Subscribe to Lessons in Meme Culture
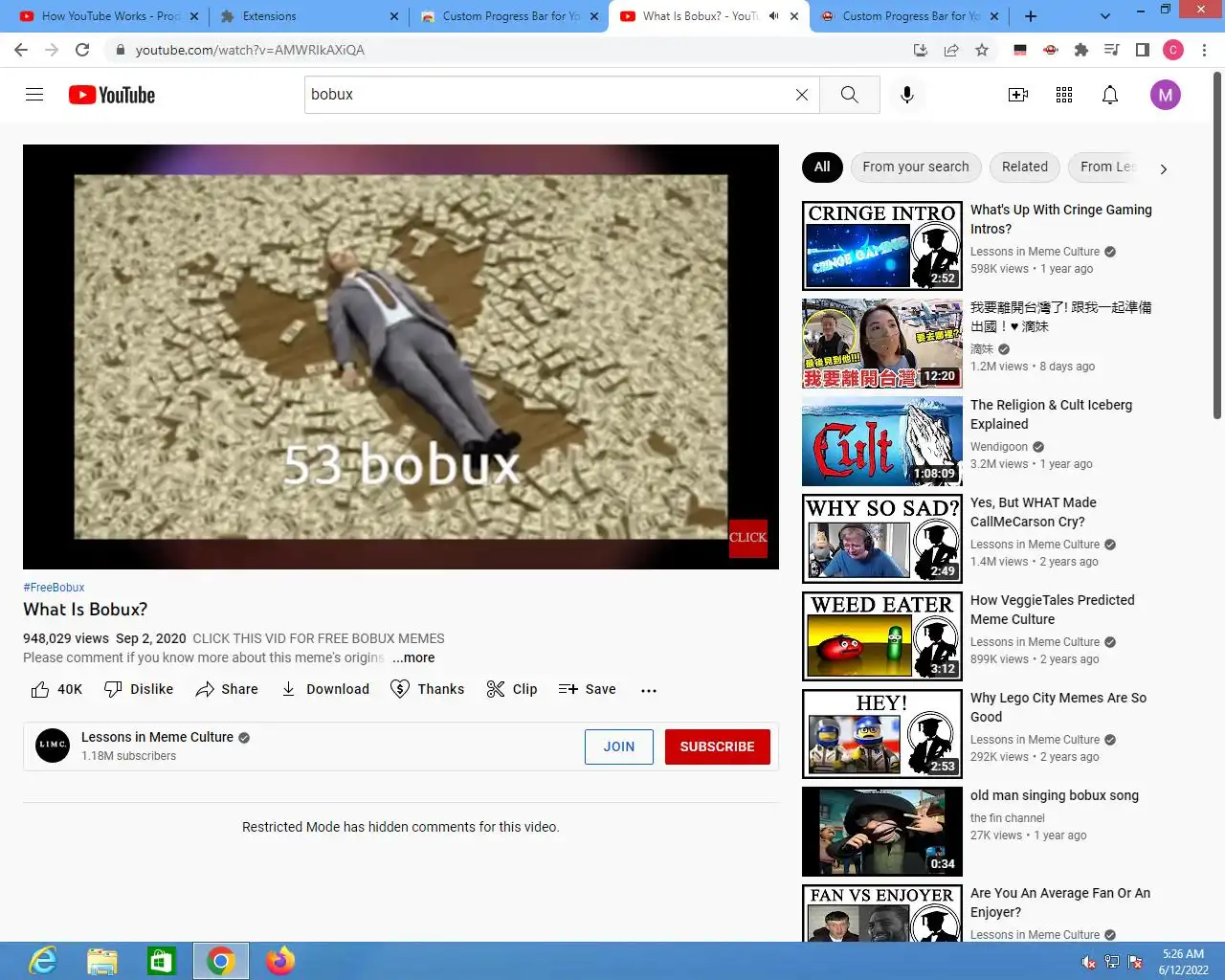This screenshot has width=1225, height=980. pyautogui.click(x=718, y=746)
